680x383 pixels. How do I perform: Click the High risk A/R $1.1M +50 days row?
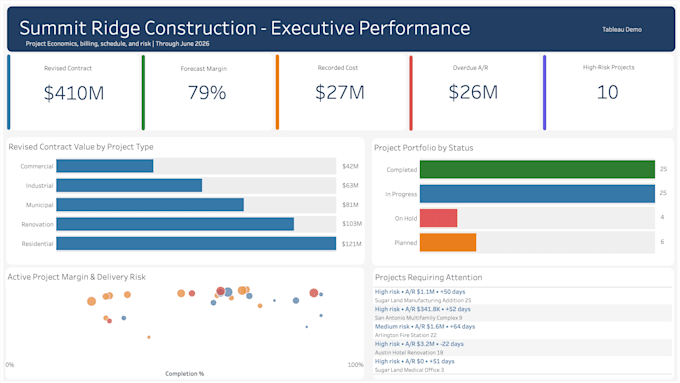point(420,292)
